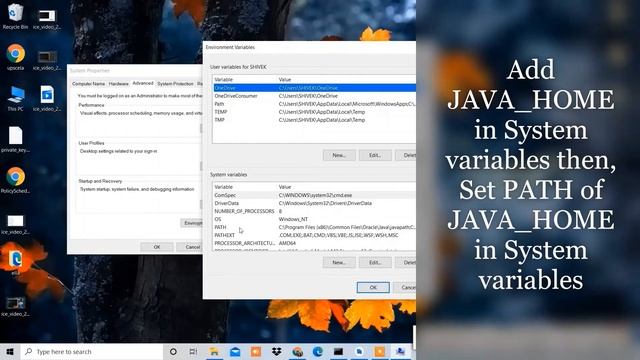Screen dimensions: 640x360
Task: Switch to the black console window on taskbar
Action: click(338, 351)
